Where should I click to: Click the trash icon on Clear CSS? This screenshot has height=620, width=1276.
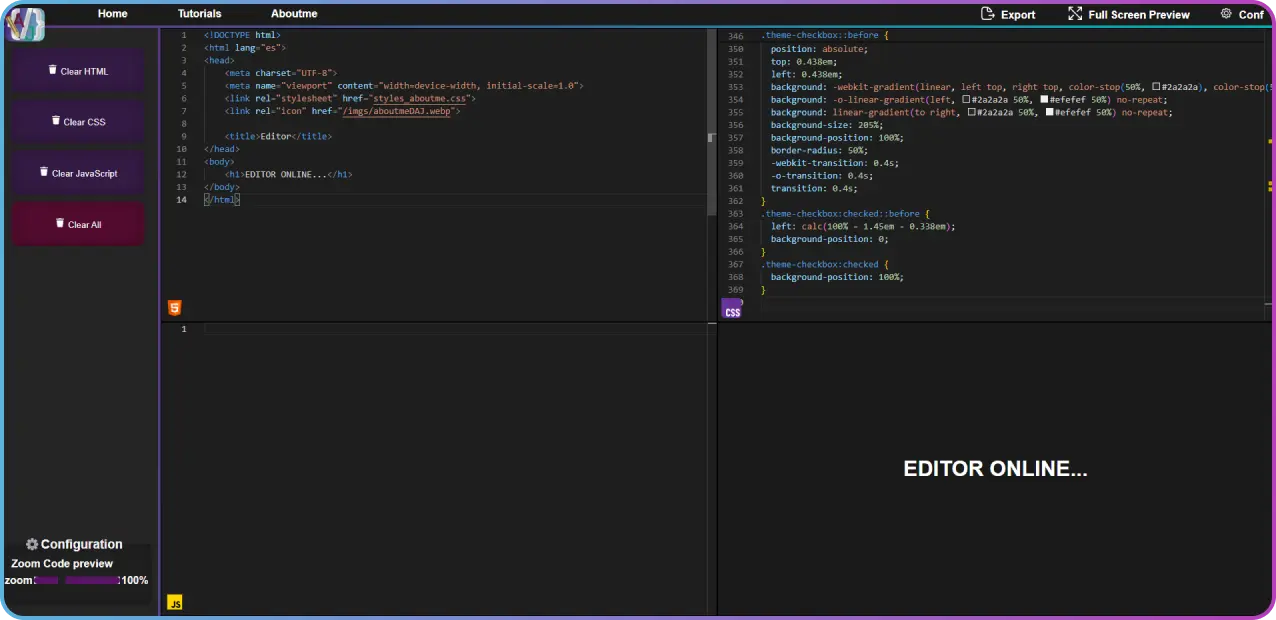tap(56, 120)
